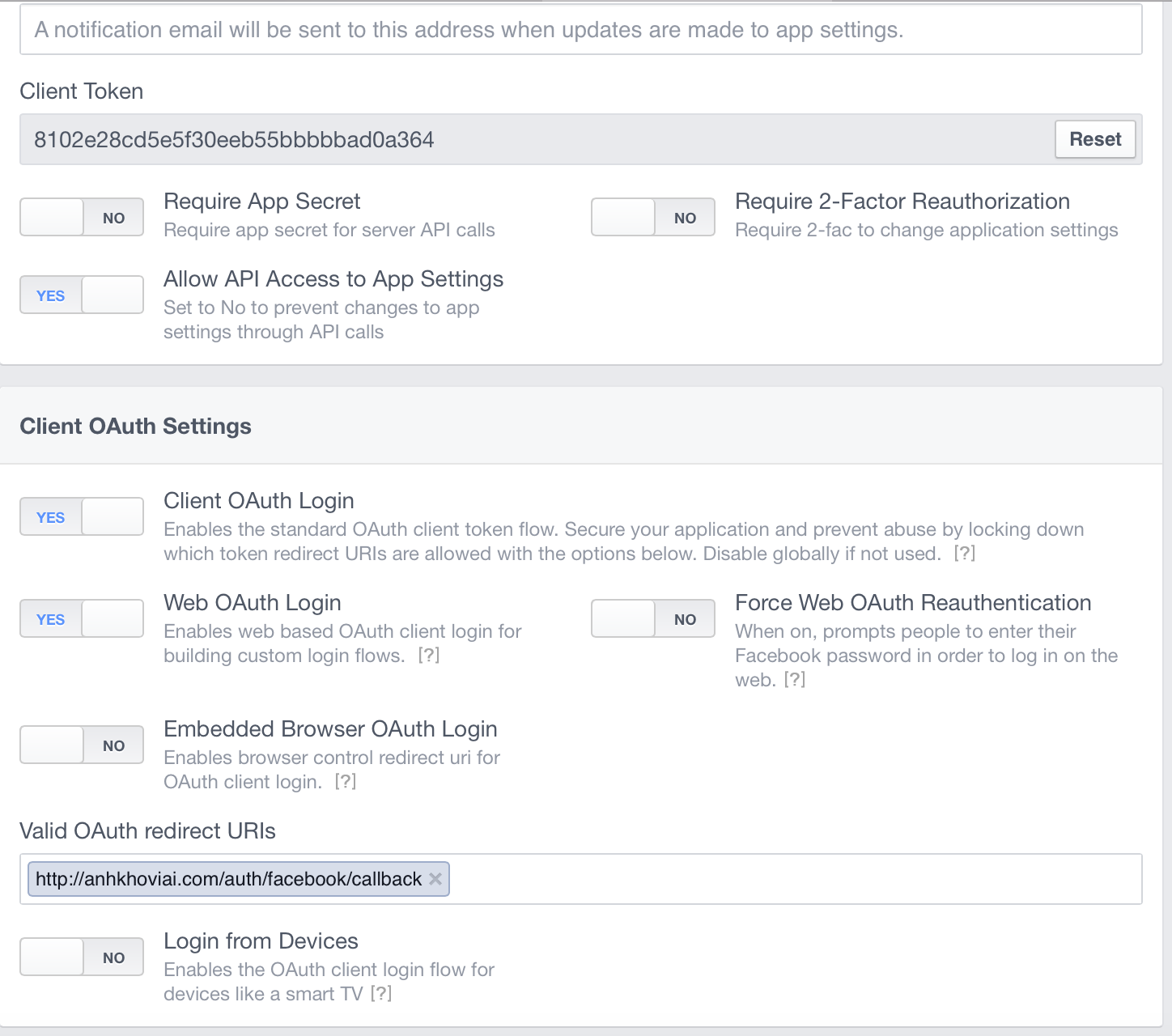Click the Reset button for Client Token
The width and height of the screenshot is (1172, 1036).
pyautogui.click(x=1095, y=139)
